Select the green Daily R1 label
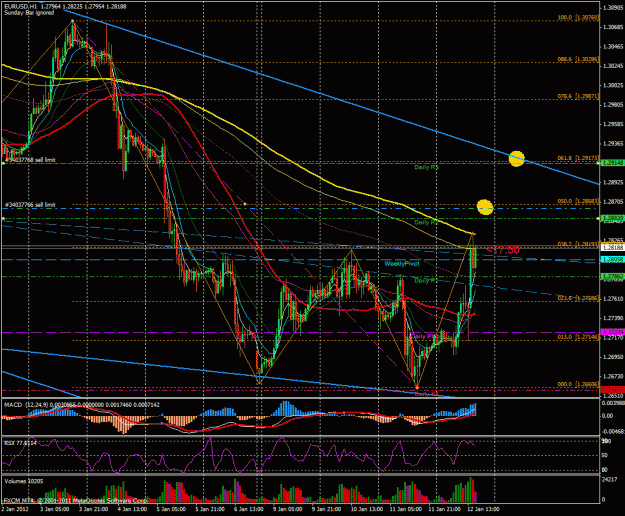 [426, 281]
